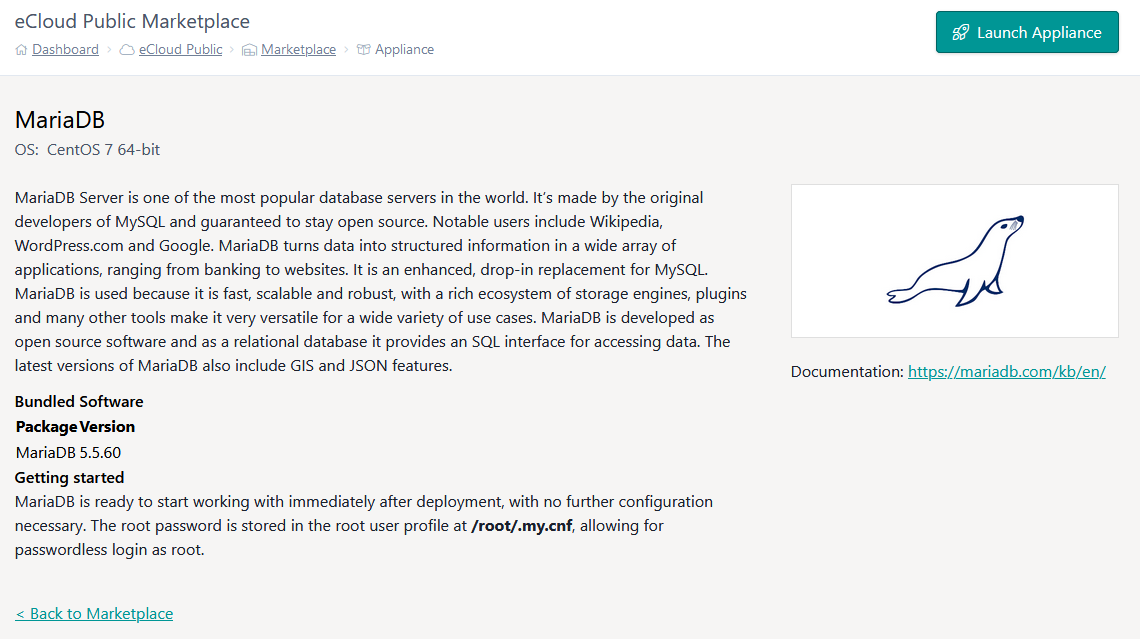The width and height of the screenshot is (1140, 639).
Task: Click the MariaDB seal logo
Action: pyautogui.click(x=955, y=261)
